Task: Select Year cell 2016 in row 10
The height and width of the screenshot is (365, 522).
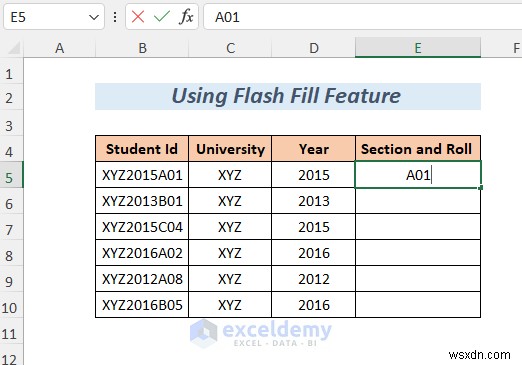Action: click(x=314, y=305)
